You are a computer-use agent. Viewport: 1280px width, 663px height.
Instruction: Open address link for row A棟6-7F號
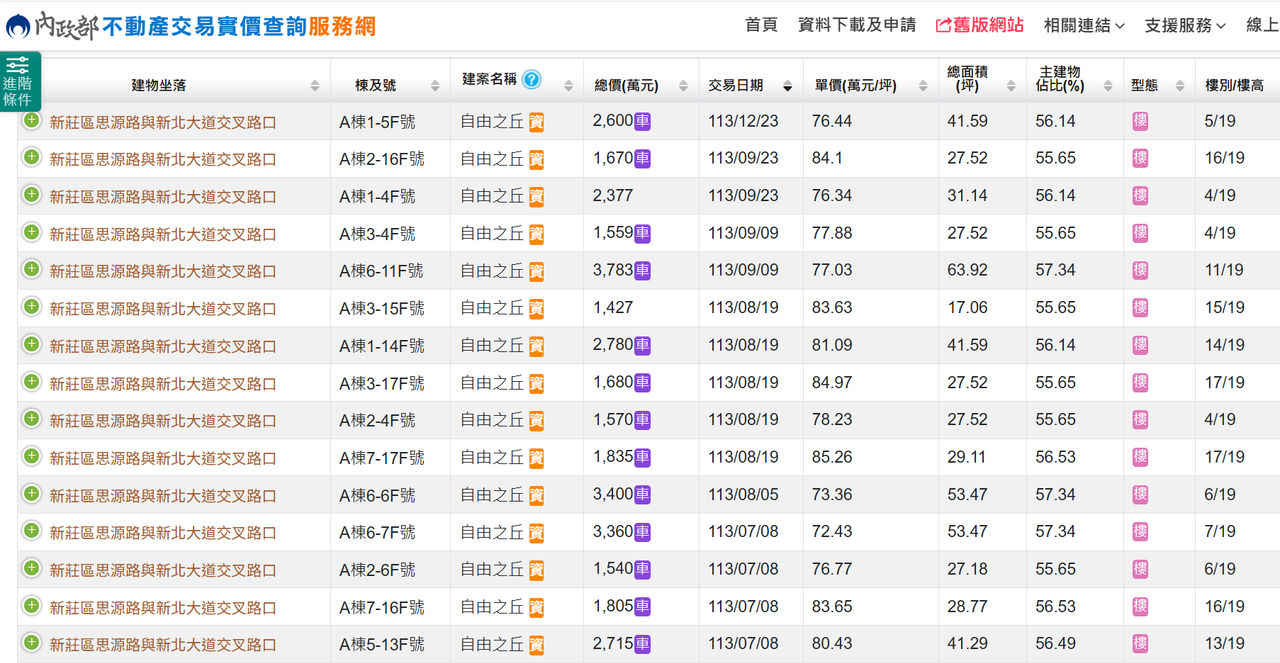click(163, 533)
